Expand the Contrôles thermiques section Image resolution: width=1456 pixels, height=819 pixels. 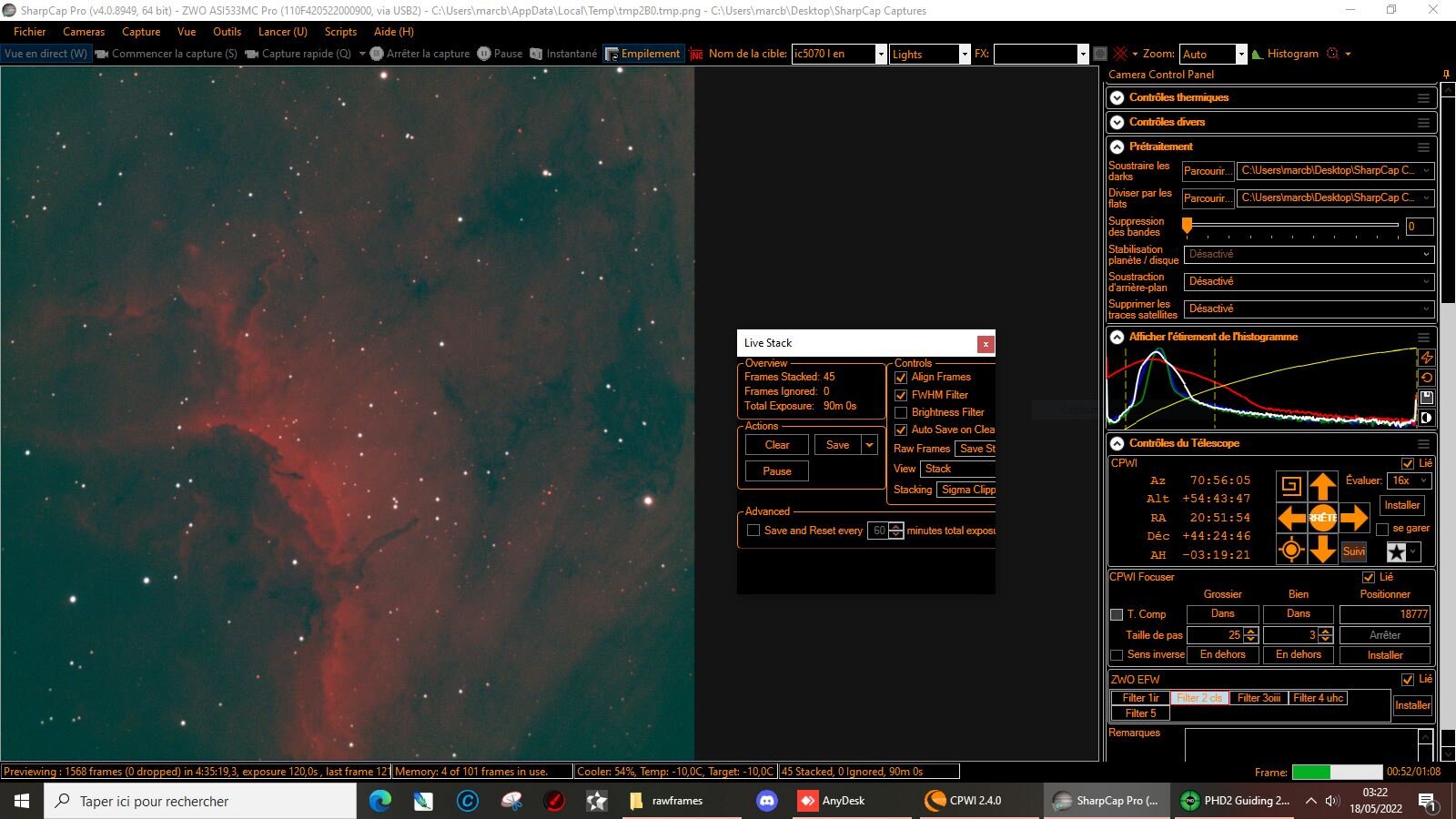click(1117, 97)
